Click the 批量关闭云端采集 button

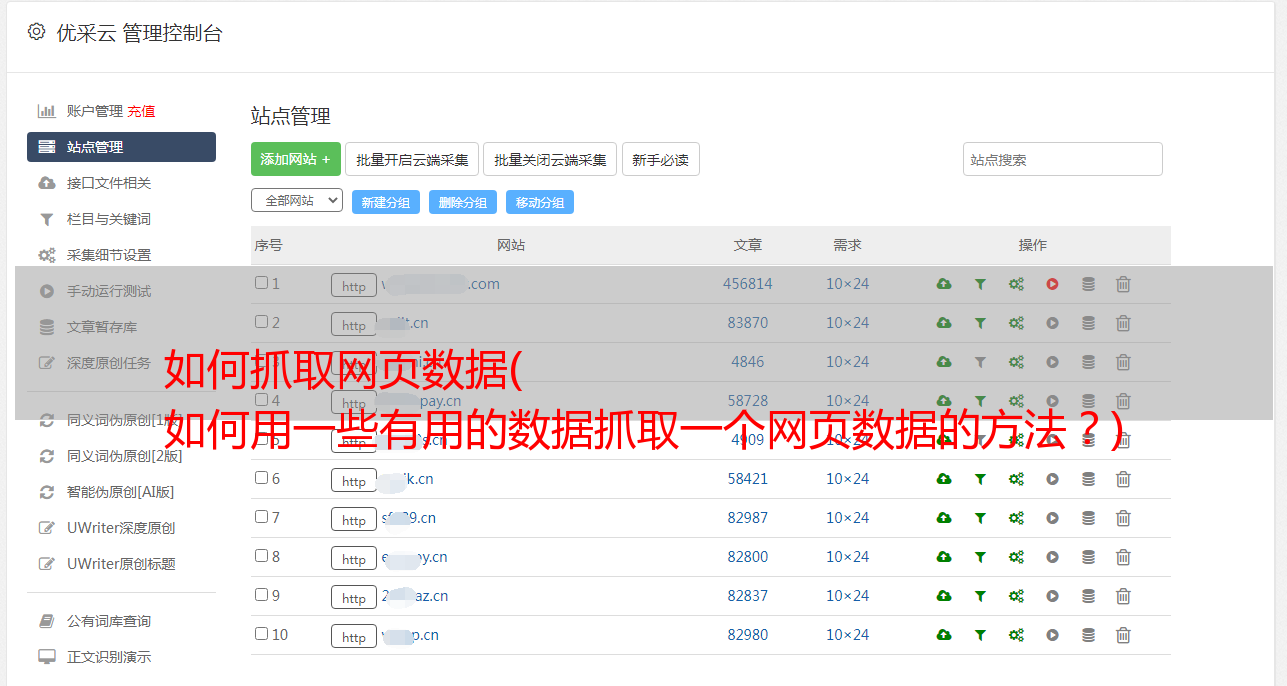pyautogui.click(x=550, y=159)
